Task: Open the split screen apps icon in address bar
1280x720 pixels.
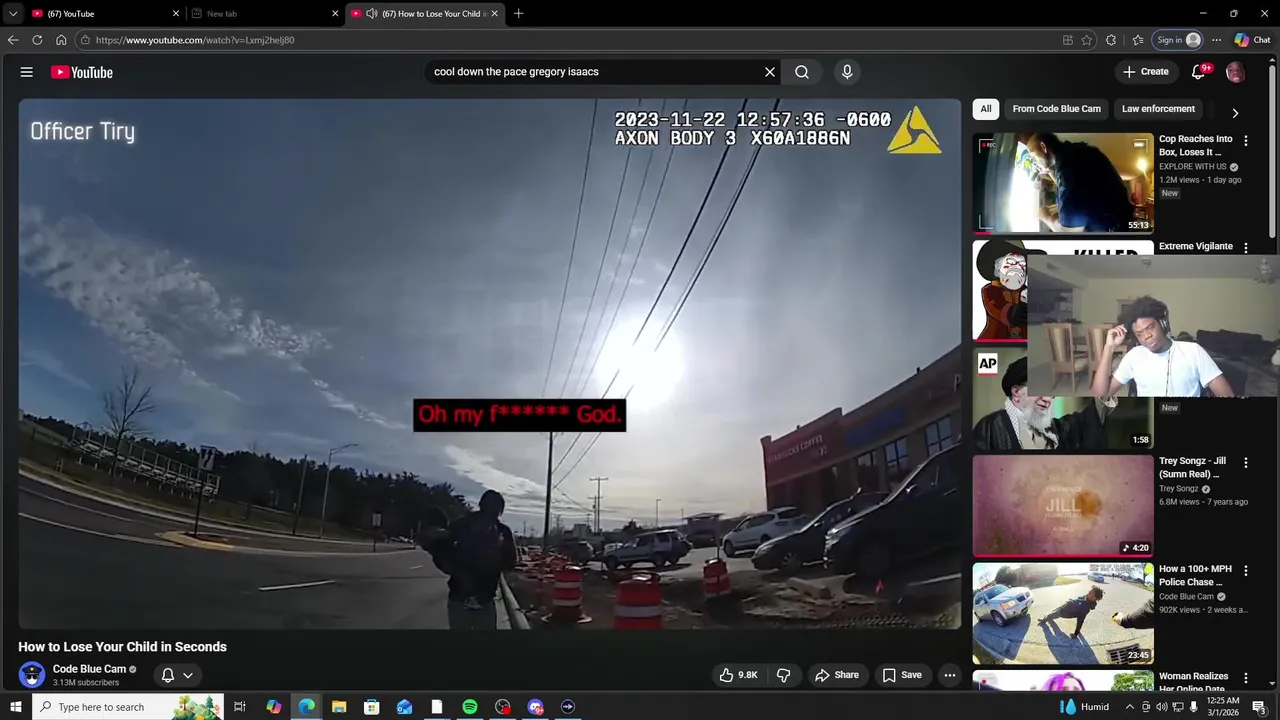Action: (1068, 40)
